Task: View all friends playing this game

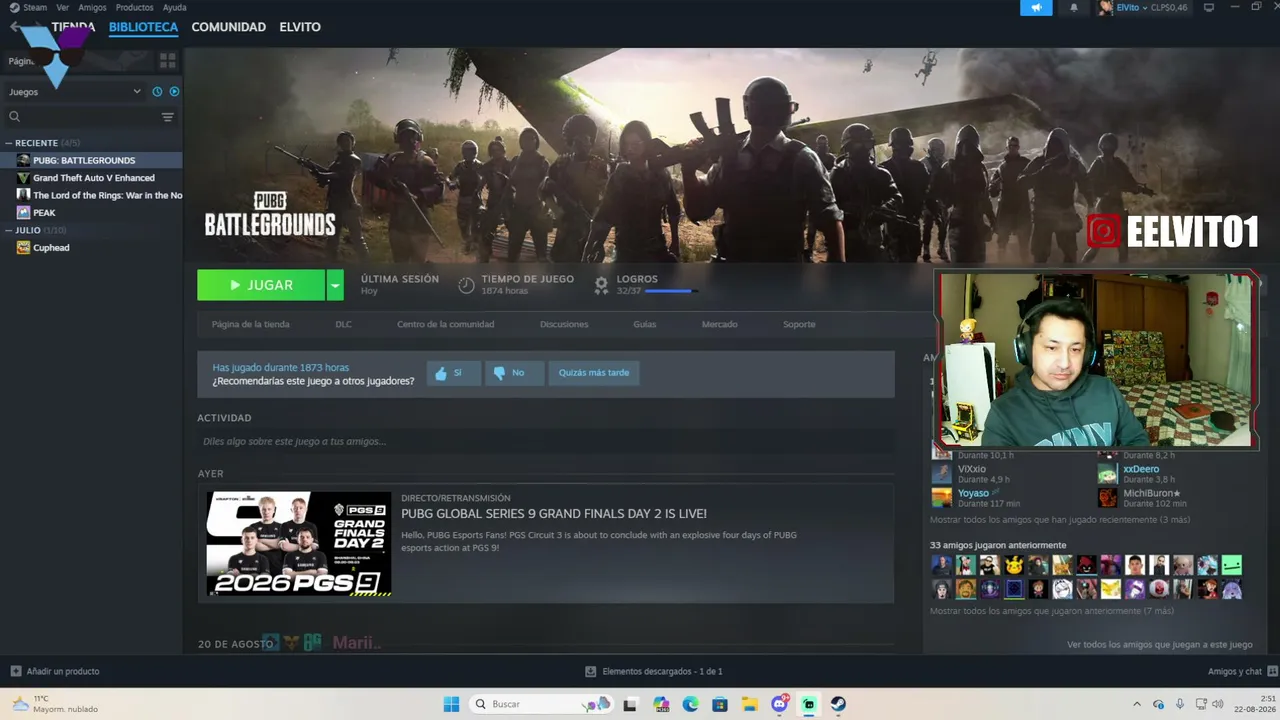Action: click(1160, 645)
